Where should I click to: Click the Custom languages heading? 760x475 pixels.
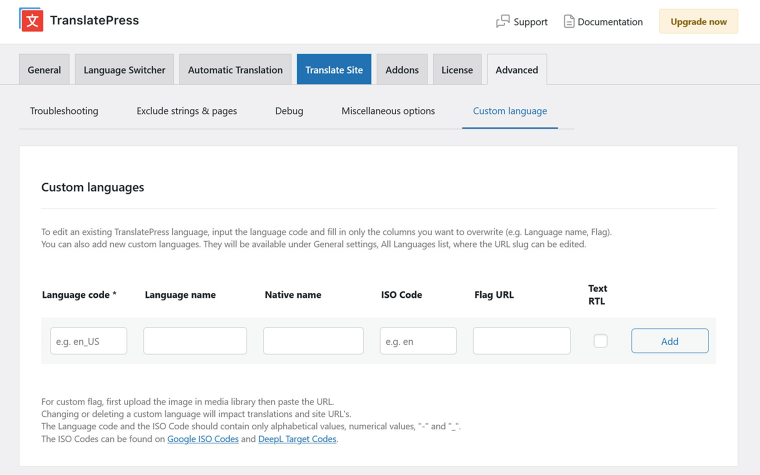coord(93,187)
